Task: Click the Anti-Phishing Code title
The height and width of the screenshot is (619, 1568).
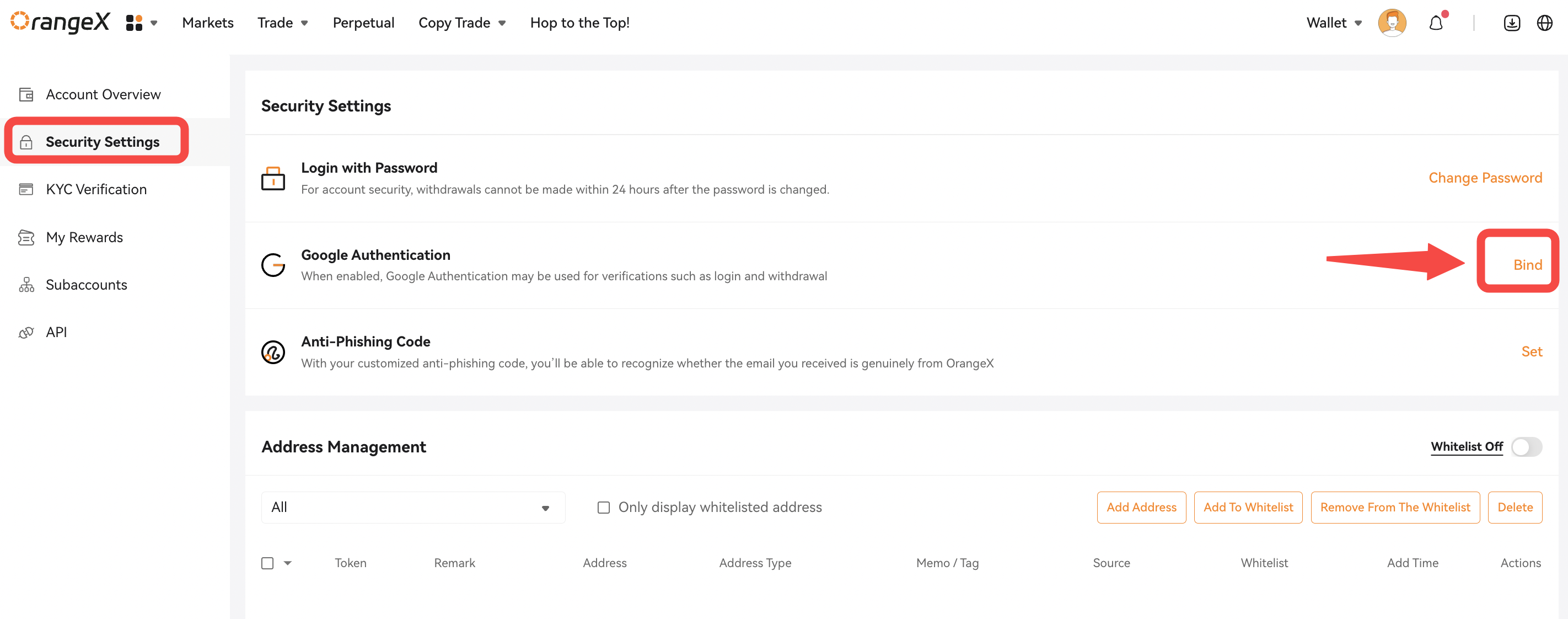Action: (365, 341)
